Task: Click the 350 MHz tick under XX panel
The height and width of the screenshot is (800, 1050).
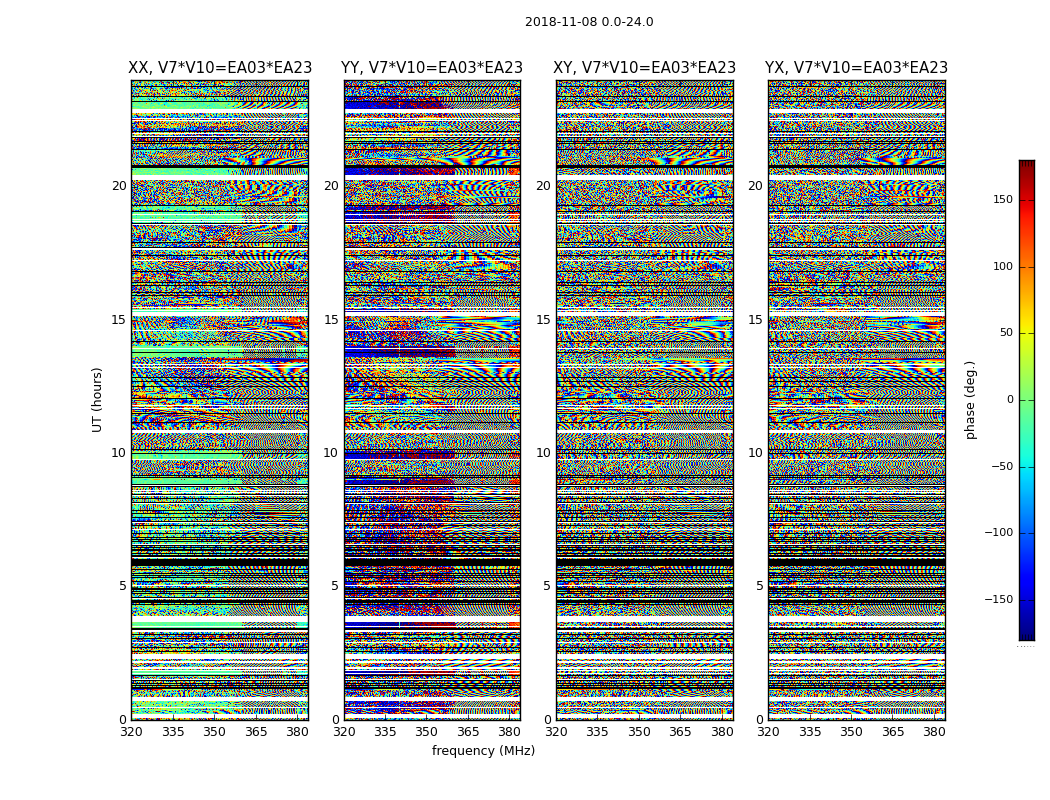Action: (x=214, y=732)
